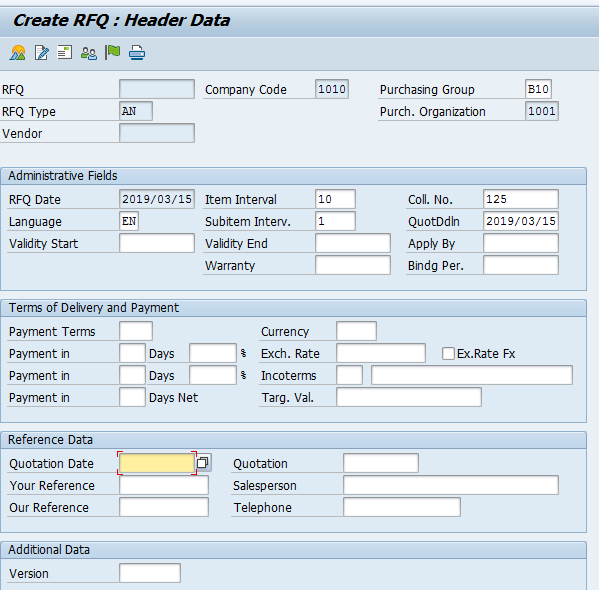Click the highlighted Quotation Date field
Image resolution: width=599 pixels, height=590 pixels.
[x=157, y=463]
